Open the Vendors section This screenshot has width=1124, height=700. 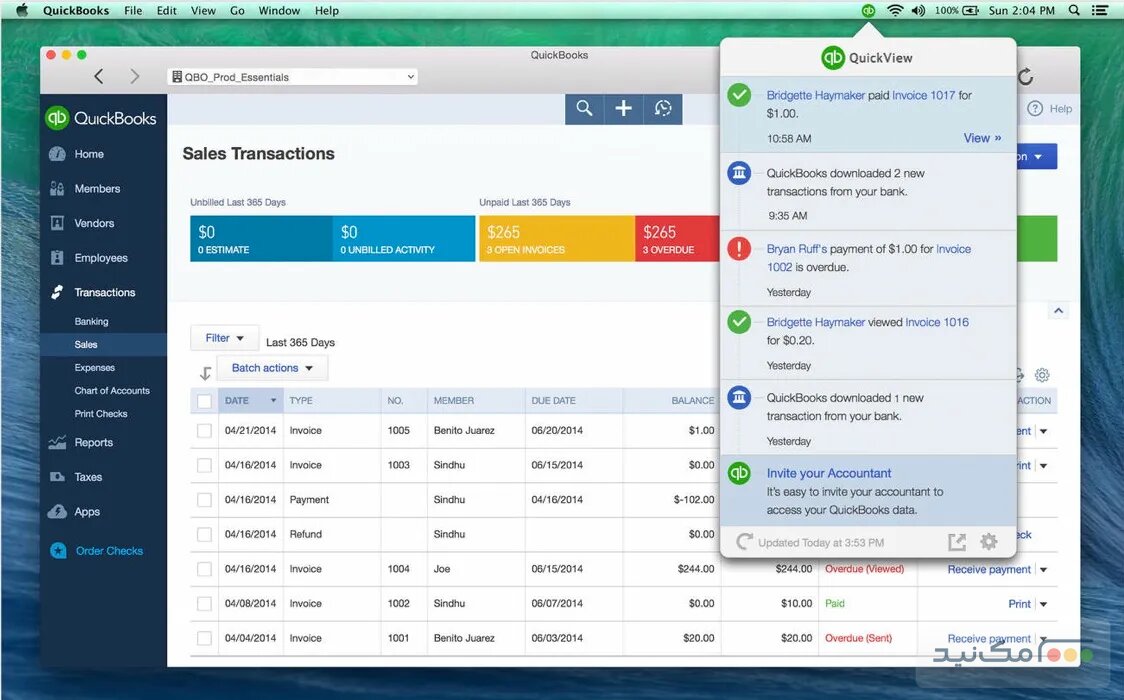pyautogui.click(x=92, y=223)
